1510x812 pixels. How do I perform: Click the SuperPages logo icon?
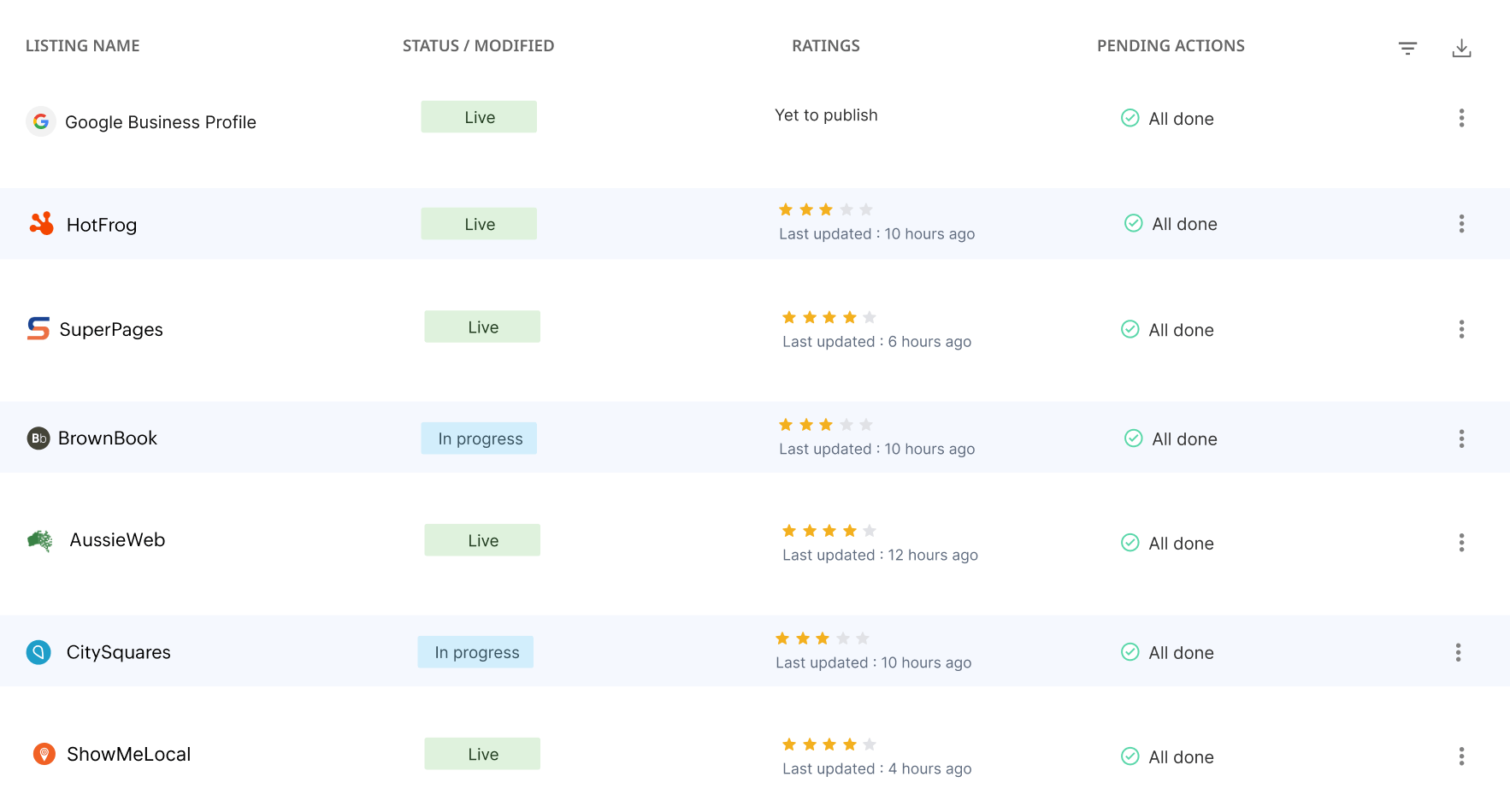pyautogui.click(x=38, y=329)
